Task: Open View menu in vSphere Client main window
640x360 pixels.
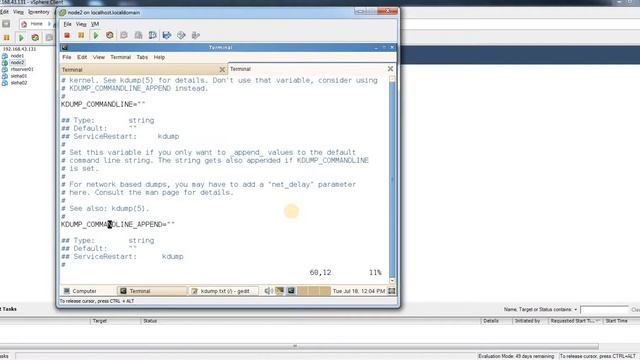Action: [18, 12]
